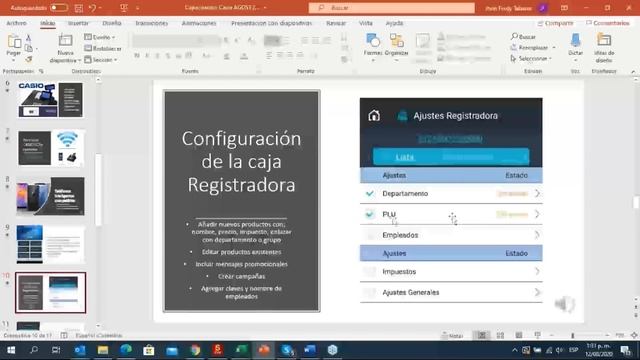
Task: Click the Comentarios button
Action: click(608, 23)
